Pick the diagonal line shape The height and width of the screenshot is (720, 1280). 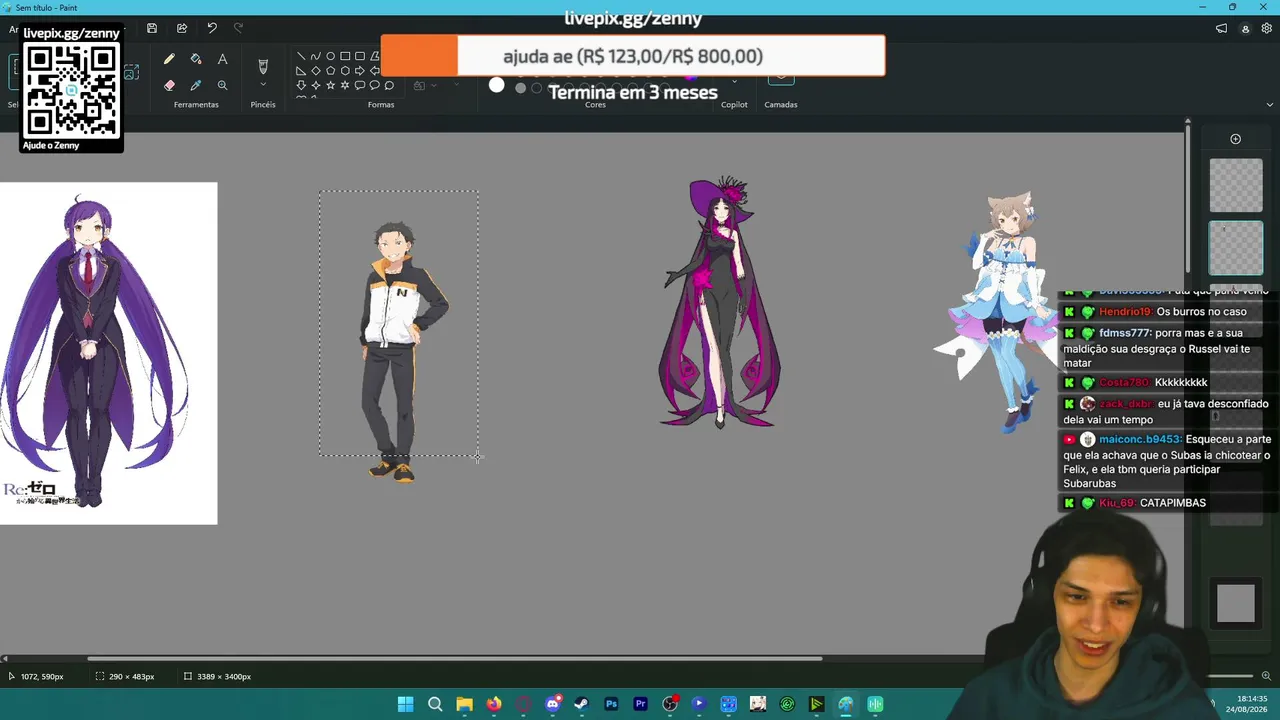click(301, 57)
